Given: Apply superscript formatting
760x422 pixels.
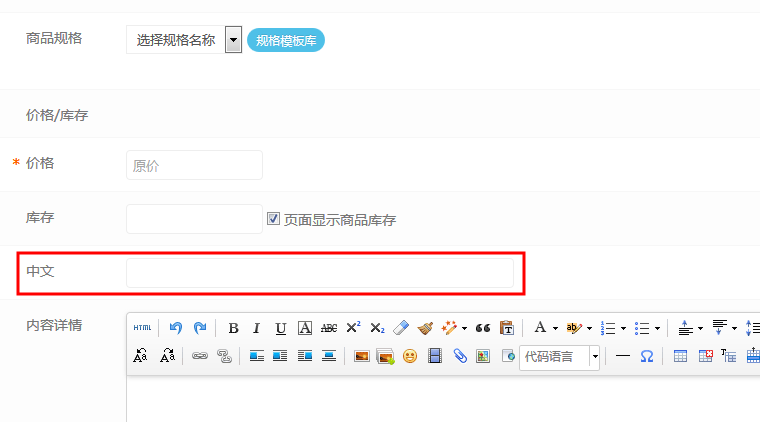Looking at the screenshot, I should (353, 328).
